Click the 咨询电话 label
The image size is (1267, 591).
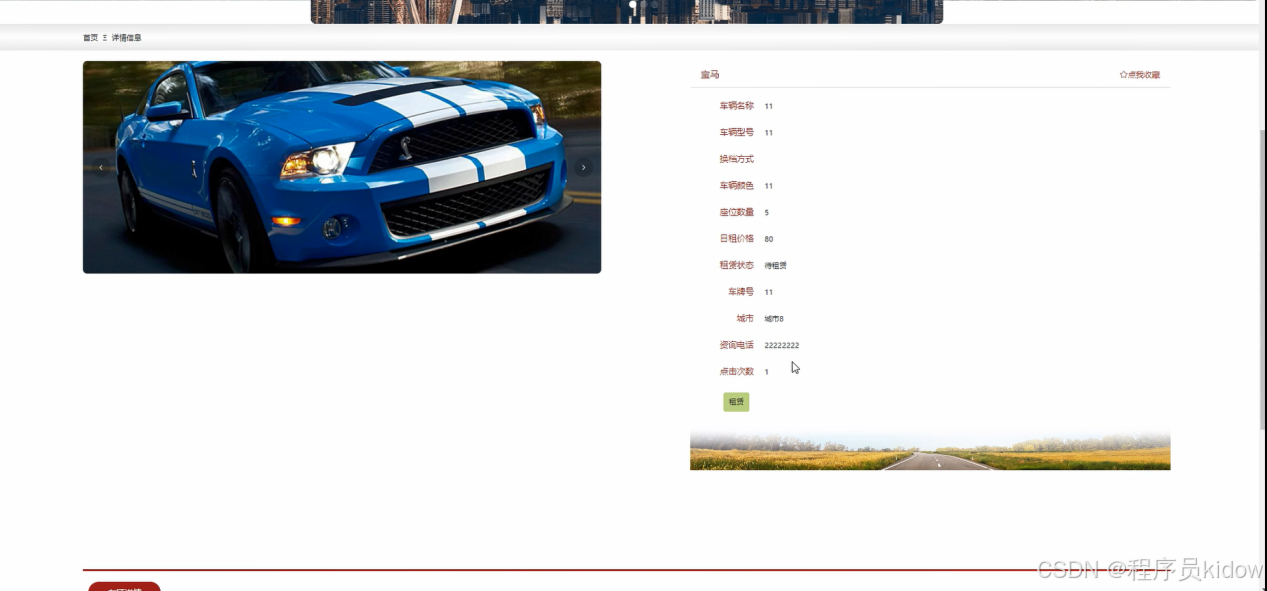[x=736, y=345]
